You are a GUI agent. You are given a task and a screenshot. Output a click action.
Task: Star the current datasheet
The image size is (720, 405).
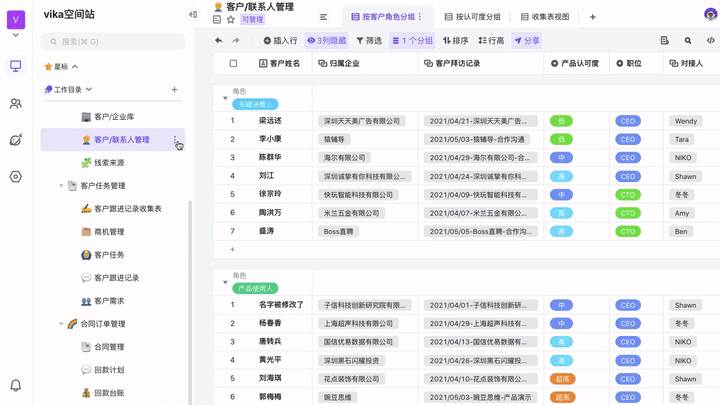pyautogui.click(x=231, y=20)
